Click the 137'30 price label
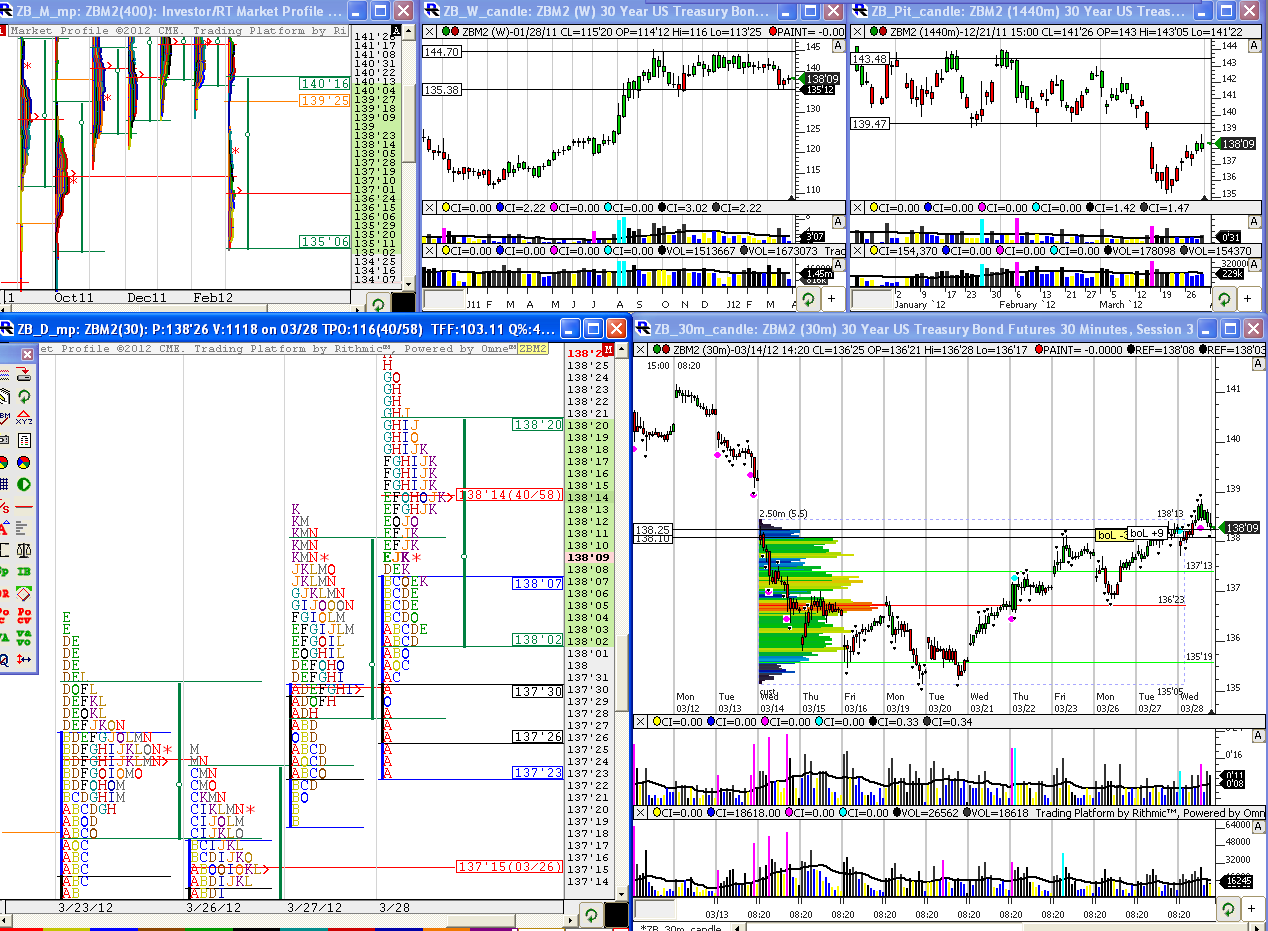The image size is (1268, 931). click(538, 692)
